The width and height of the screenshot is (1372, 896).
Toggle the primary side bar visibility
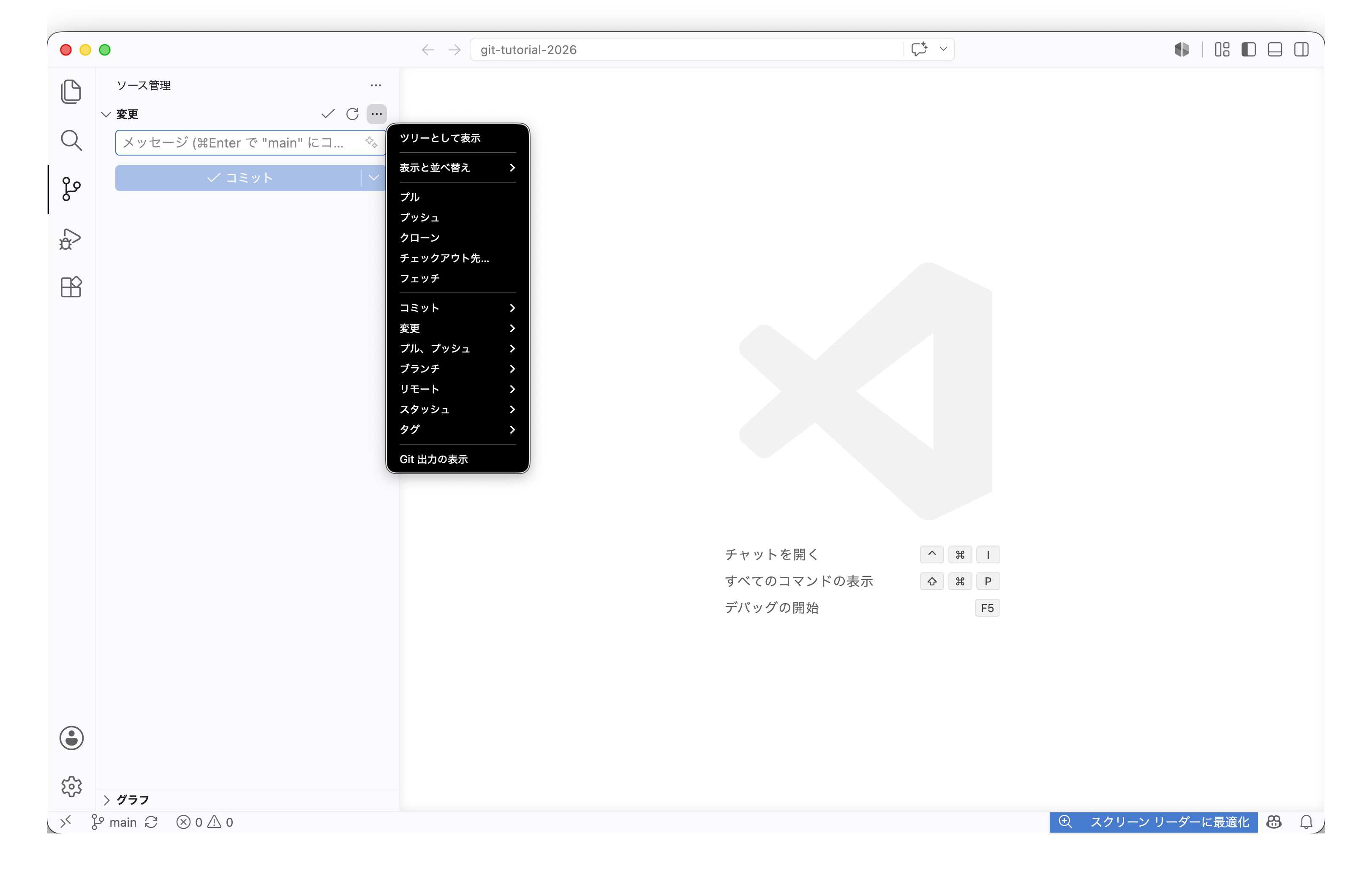(x=1249, y=49)
